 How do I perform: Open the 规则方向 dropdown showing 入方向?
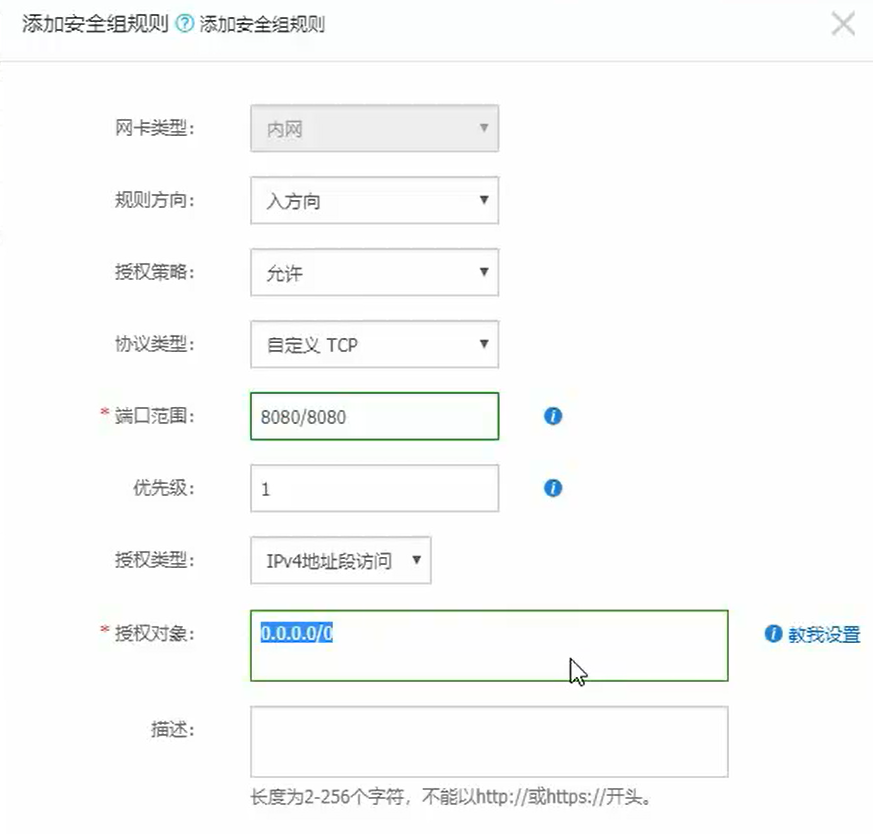click(x=374, y=200)
